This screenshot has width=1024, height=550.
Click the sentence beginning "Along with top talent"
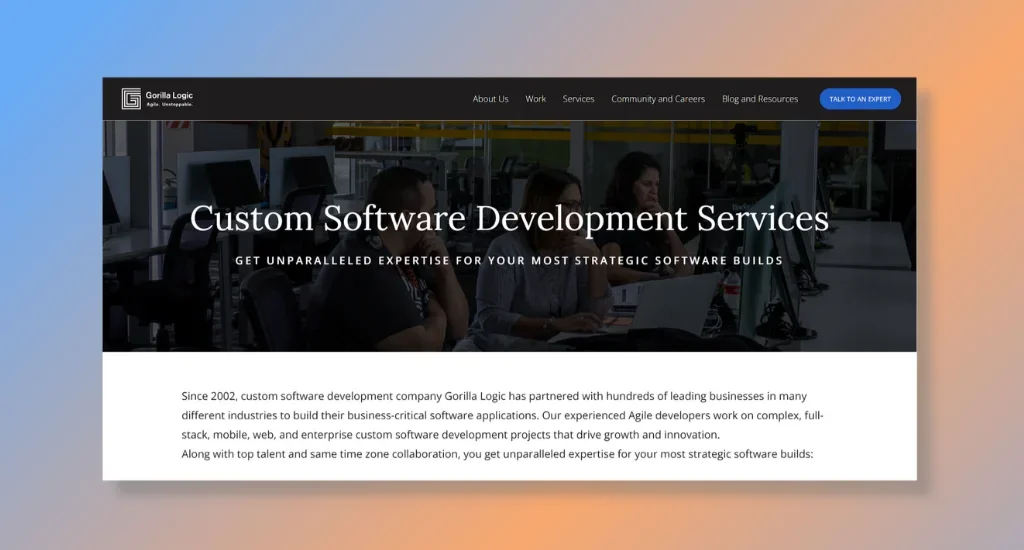point(497,454)
